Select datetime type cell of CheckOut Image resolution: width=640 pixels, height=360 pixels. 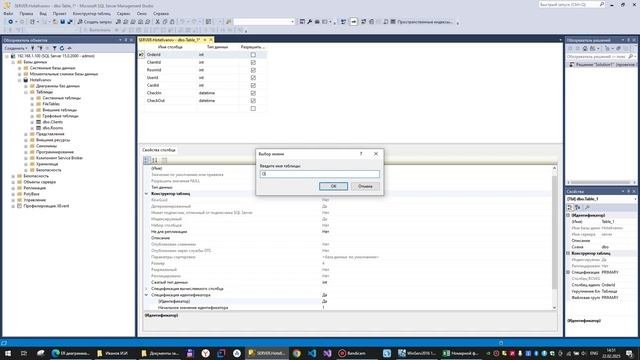(x=217, y=100)
